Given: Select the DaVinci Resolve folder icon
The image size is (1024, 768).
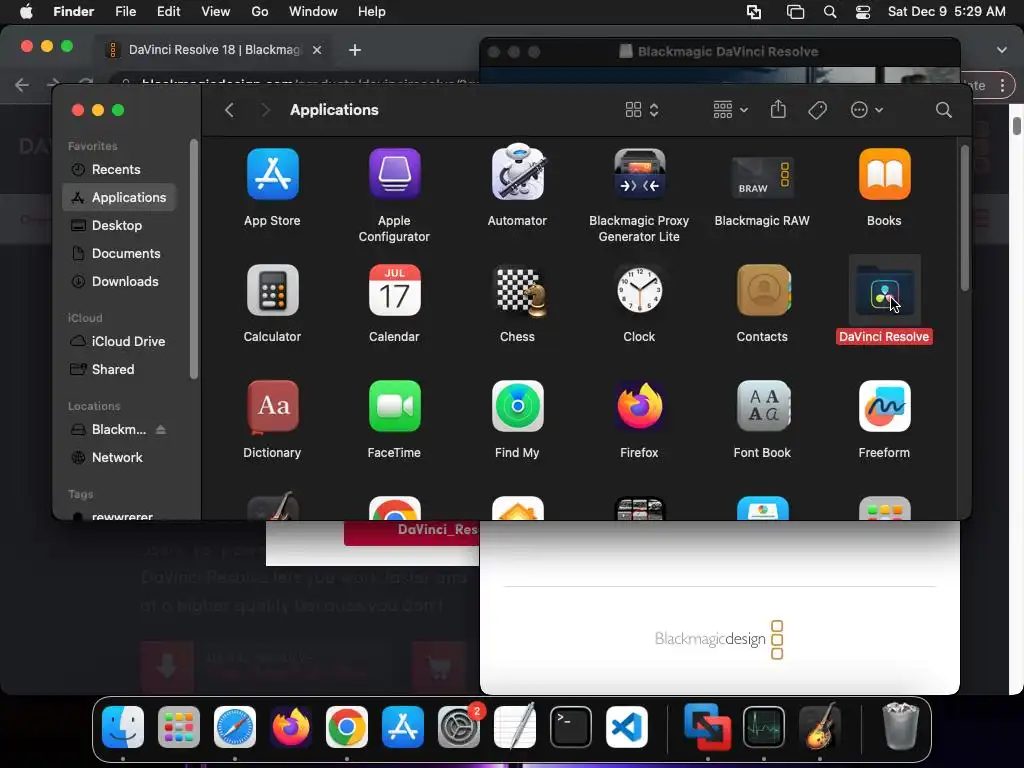Looking at the screenshot, I should click(884, 291).
